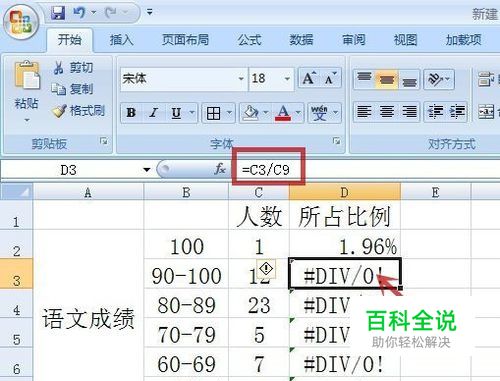Select column C header

[259, 192]
